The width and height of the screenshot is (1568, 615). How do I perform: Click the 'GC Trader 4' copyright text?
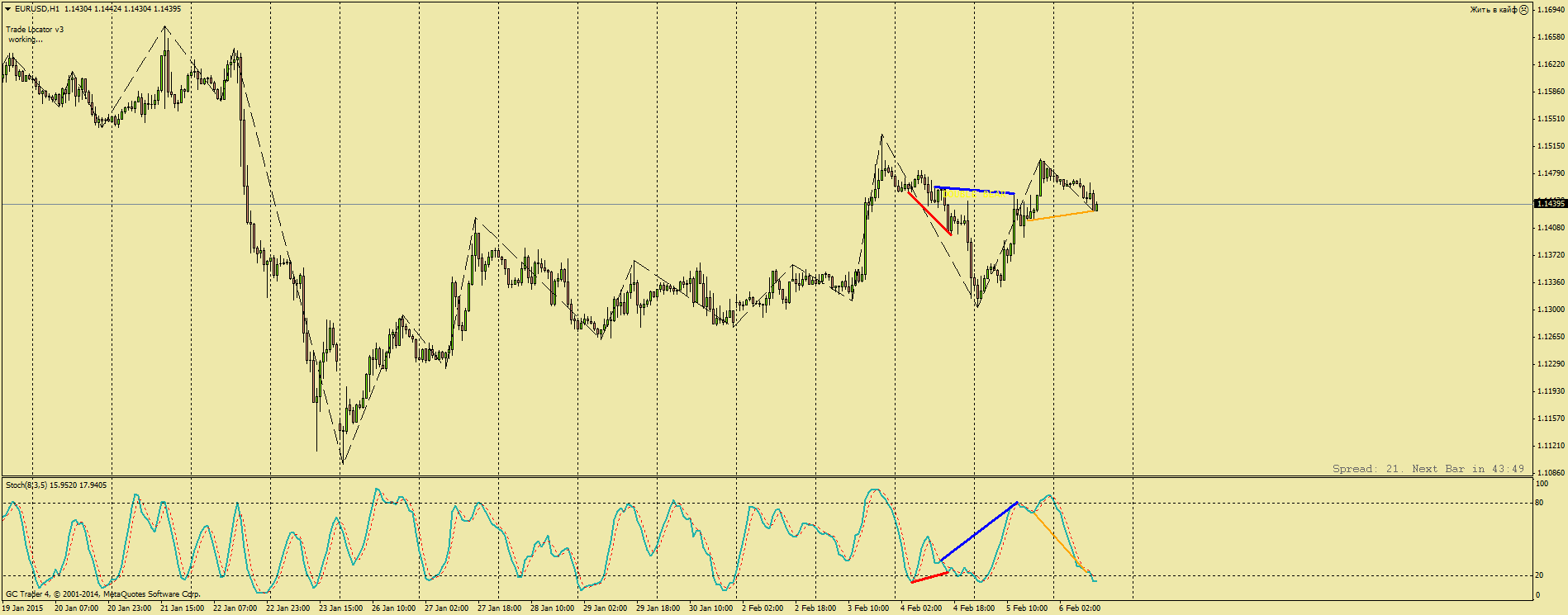[x=103, y=594]
